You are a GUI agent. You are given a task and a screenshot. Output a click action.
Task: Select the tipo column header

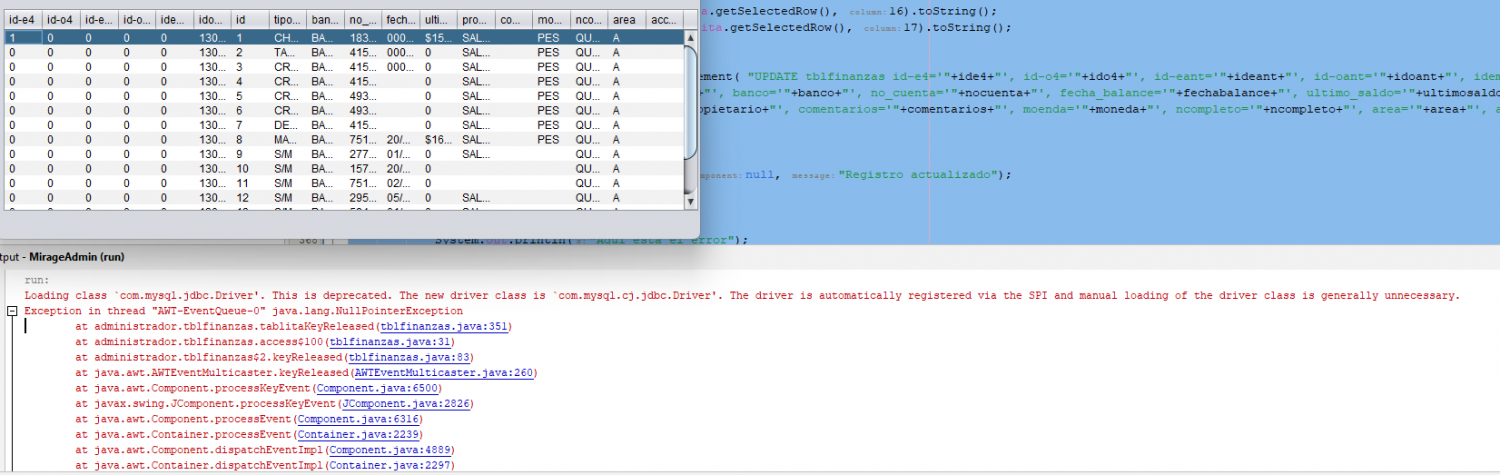[x=288, y=20]
